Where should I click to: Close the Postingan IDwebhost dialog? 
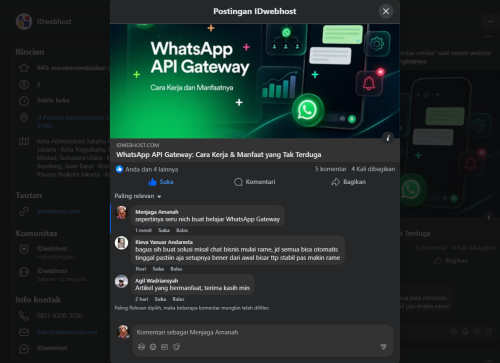click(x=386, y=11)
